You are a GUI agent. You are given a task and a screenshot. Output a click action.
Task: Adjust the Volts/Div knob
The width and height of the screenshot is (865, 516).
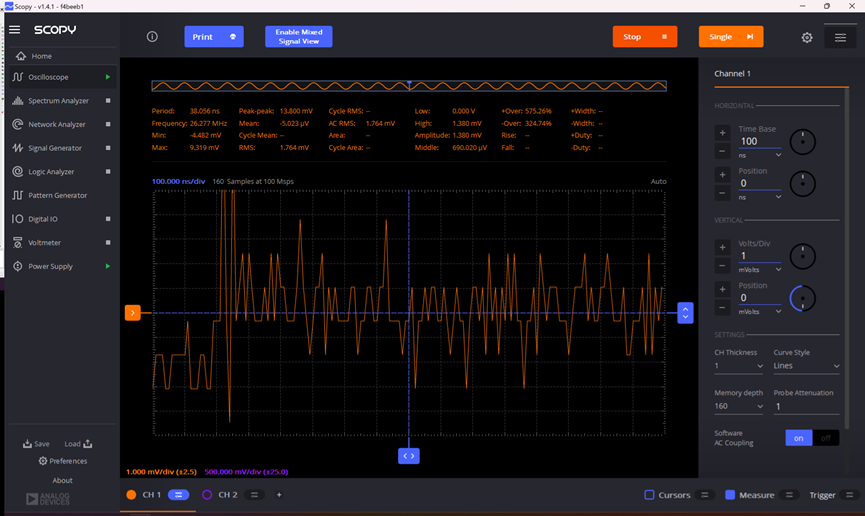click(x=803, y=257)
